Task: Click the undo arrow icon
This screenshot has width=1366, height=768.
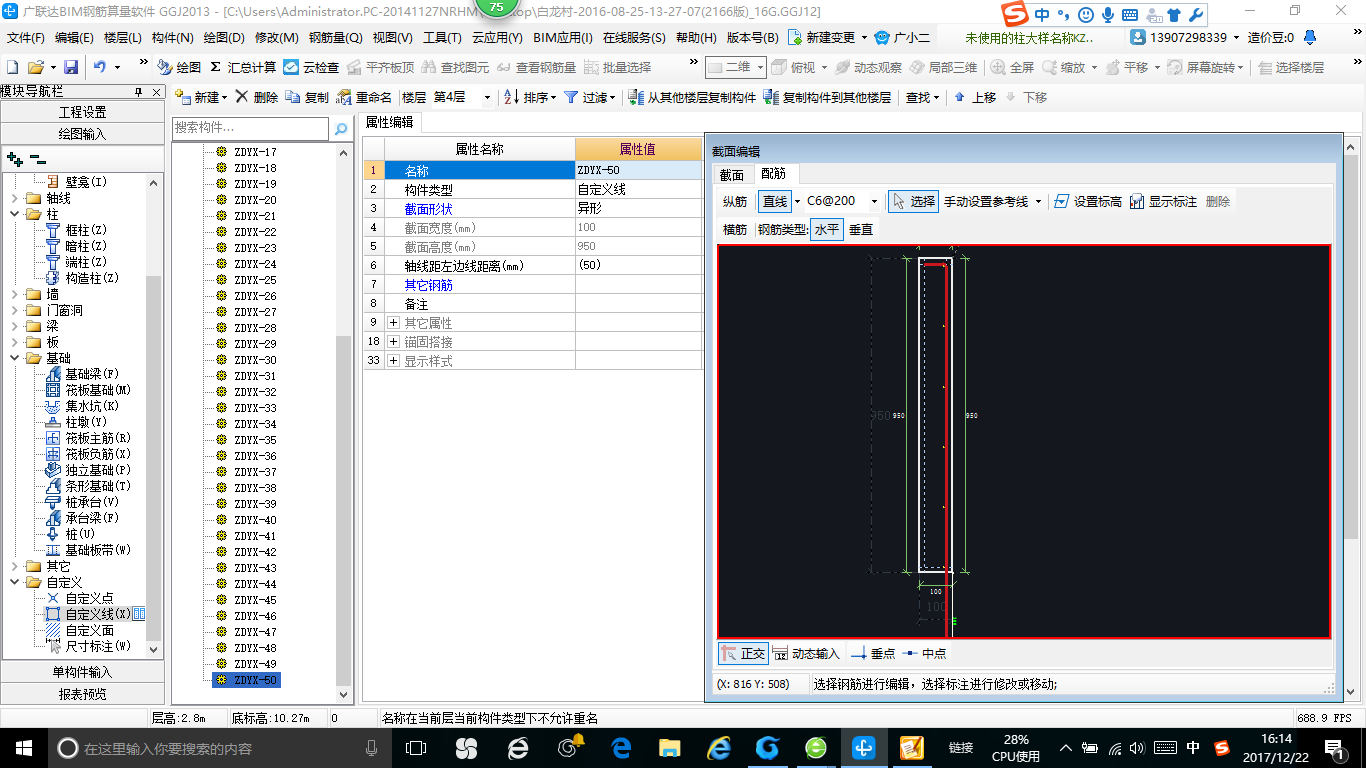Action: (100, 67)
